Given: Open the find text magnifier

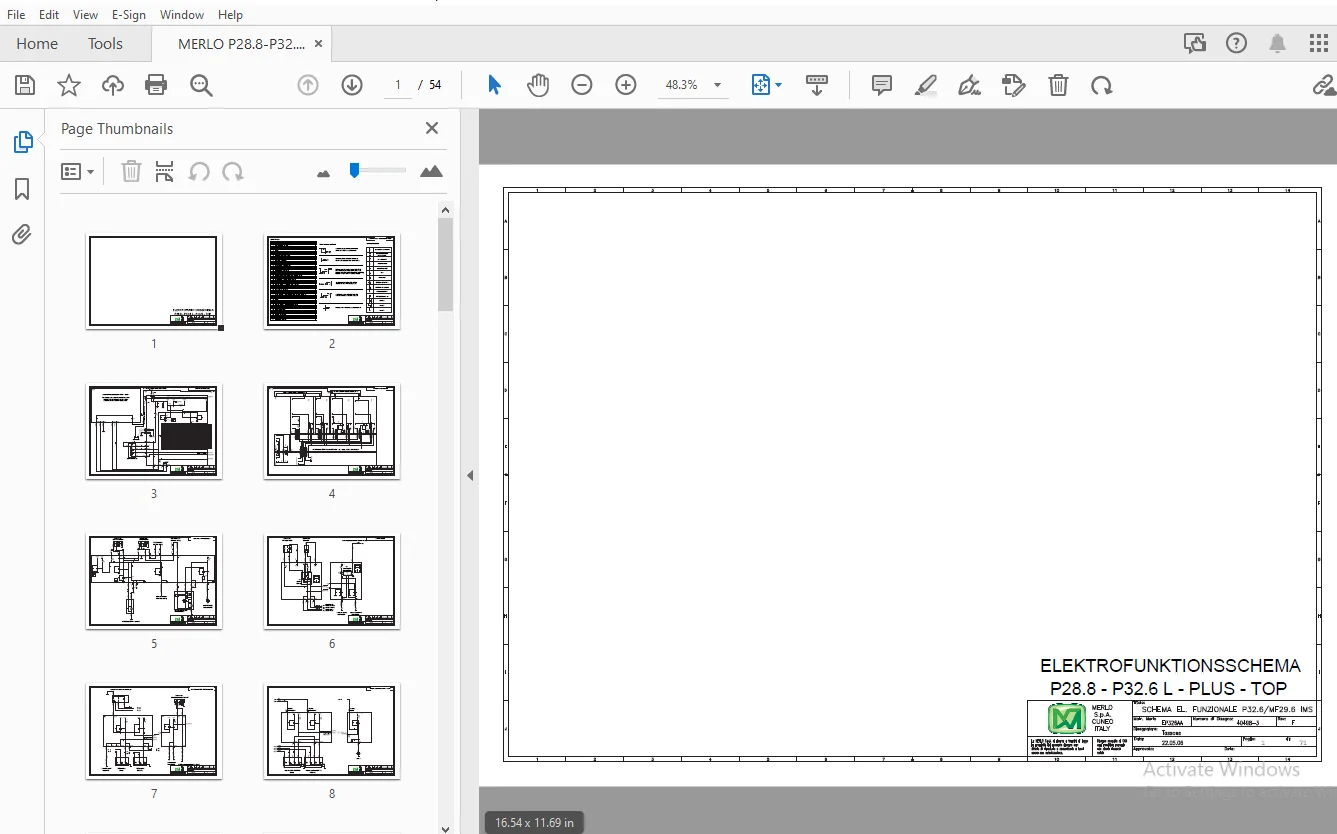Looking at the screenshot, I should click(201, 85).
